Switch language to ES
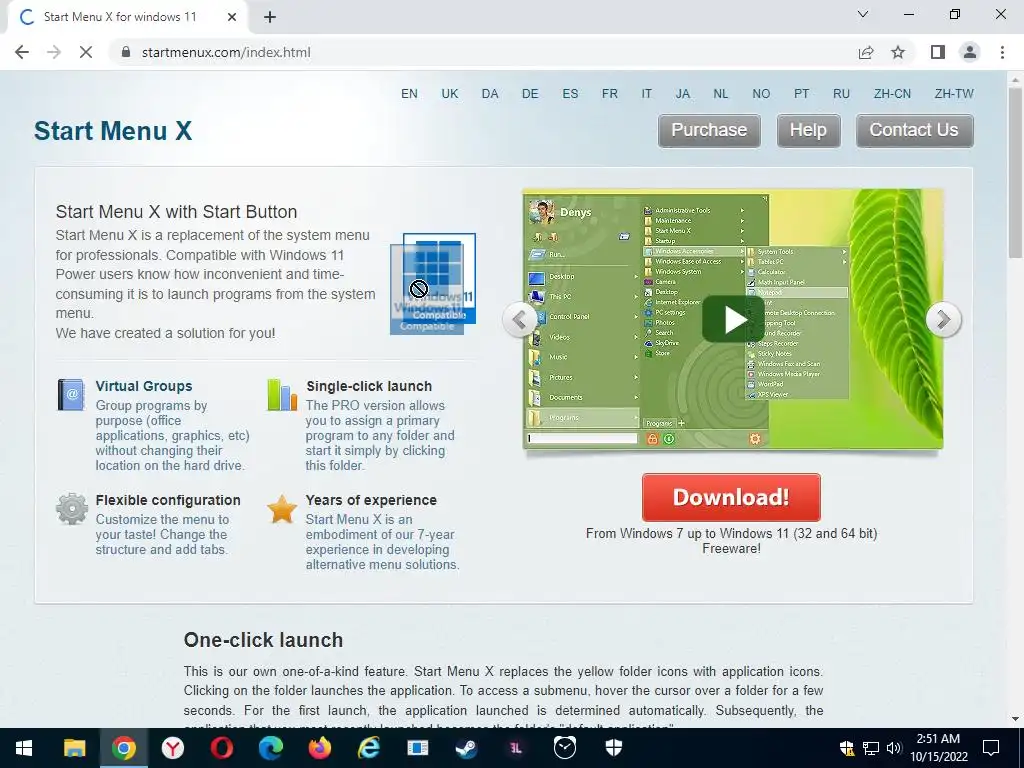Screen dimensions: 1024x768 [570, 93]
